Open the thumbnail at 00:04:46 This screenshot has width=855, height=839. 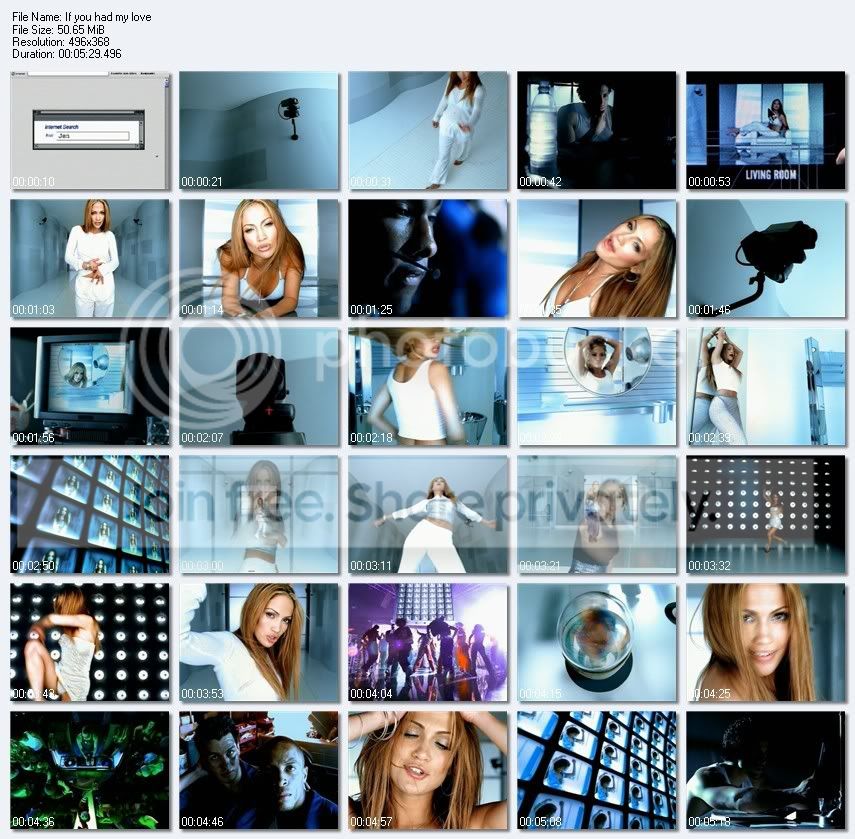pos(259,770)
